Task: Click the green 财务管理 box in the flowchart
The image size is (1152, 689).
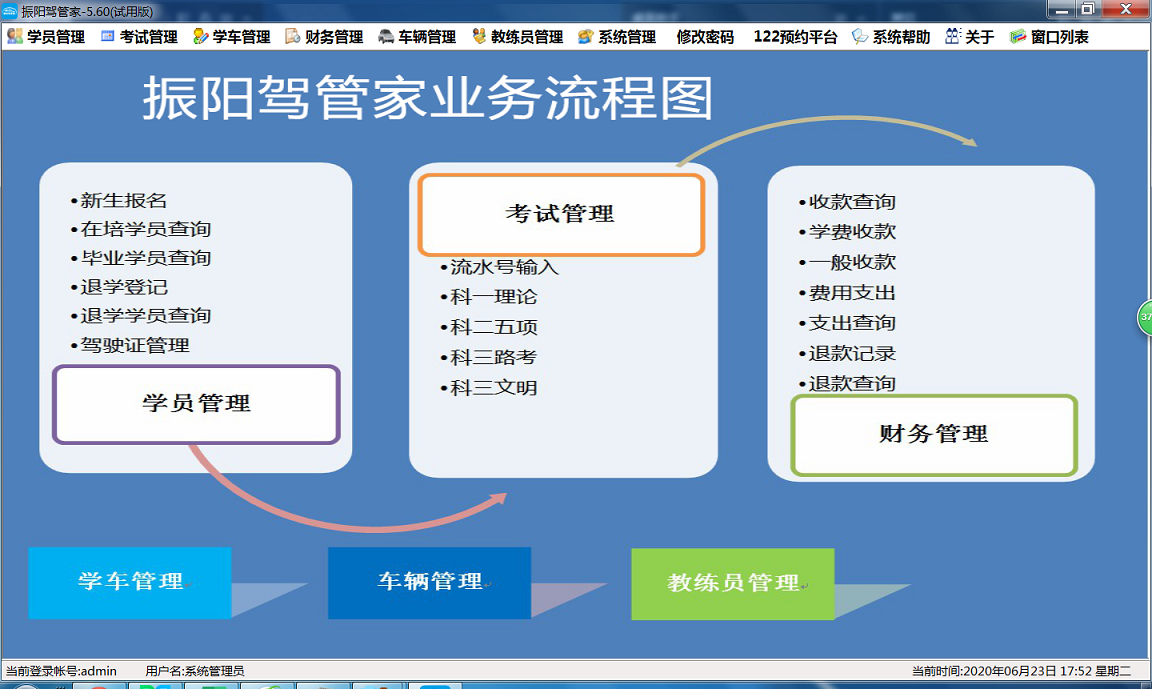Action: coord(934,435)
